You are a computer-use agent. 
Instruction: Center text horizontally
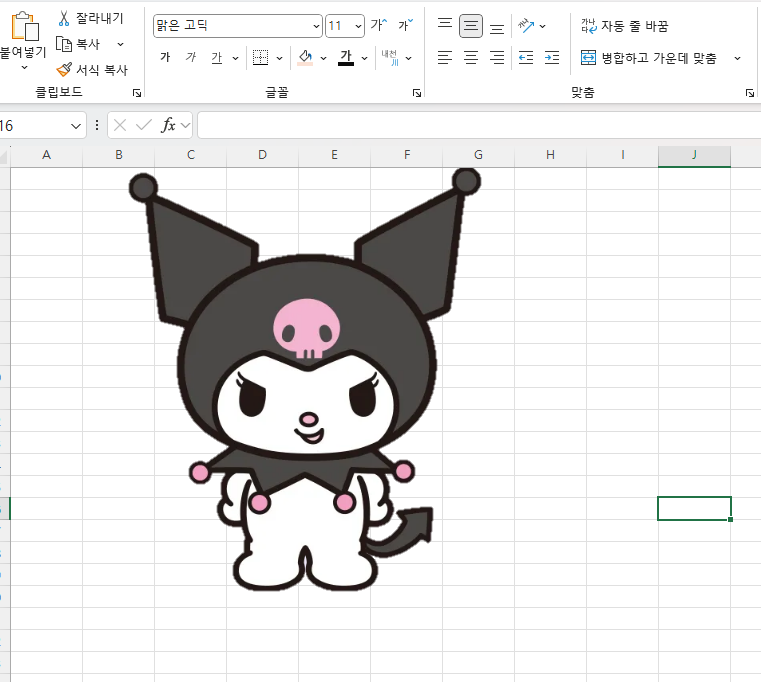click(x=471, y=58)
